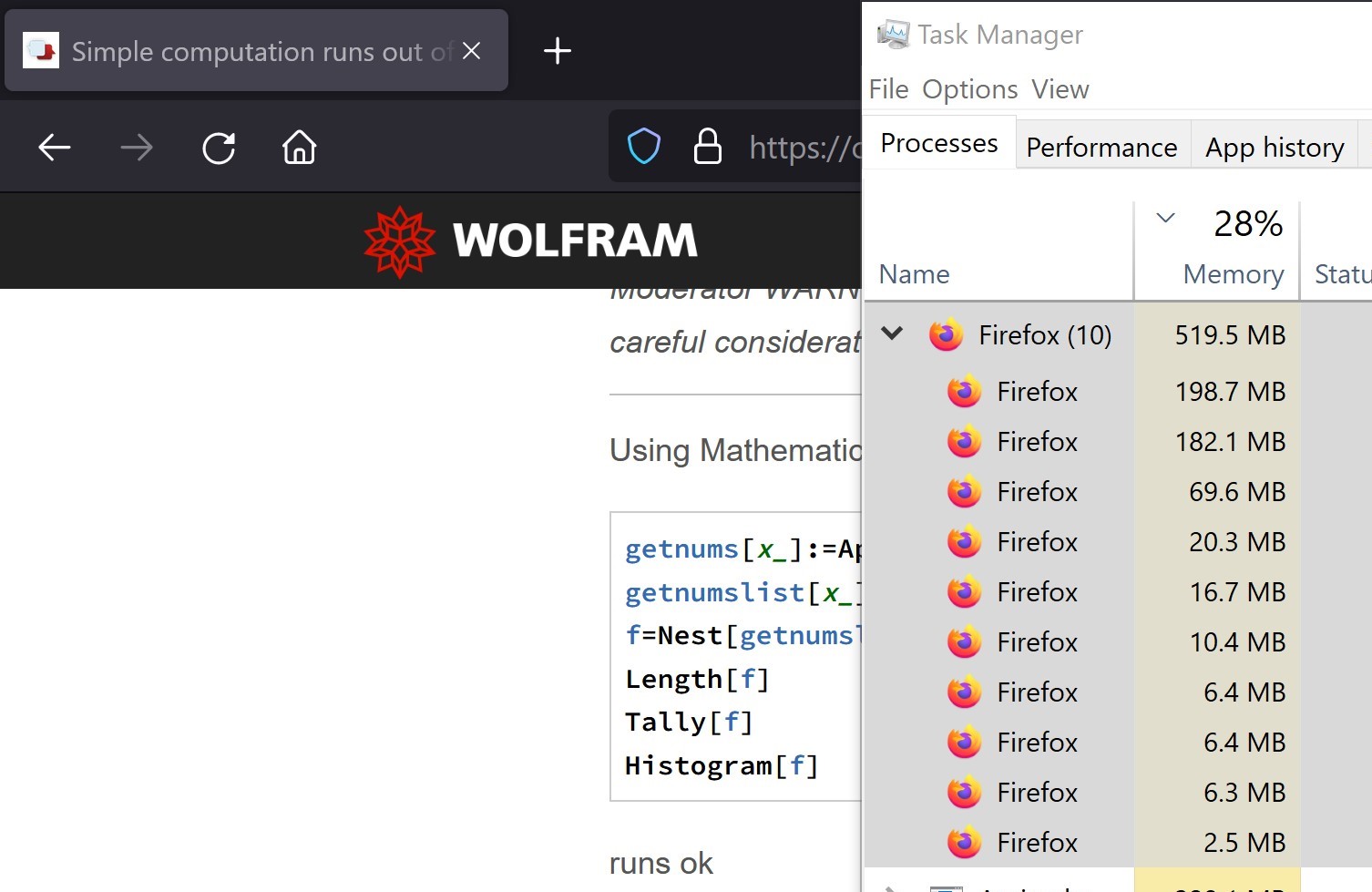Click icon of Firefox process using 182.1 MB
The height and width of the screenshot is (892, 1372).
click(965, 442)
